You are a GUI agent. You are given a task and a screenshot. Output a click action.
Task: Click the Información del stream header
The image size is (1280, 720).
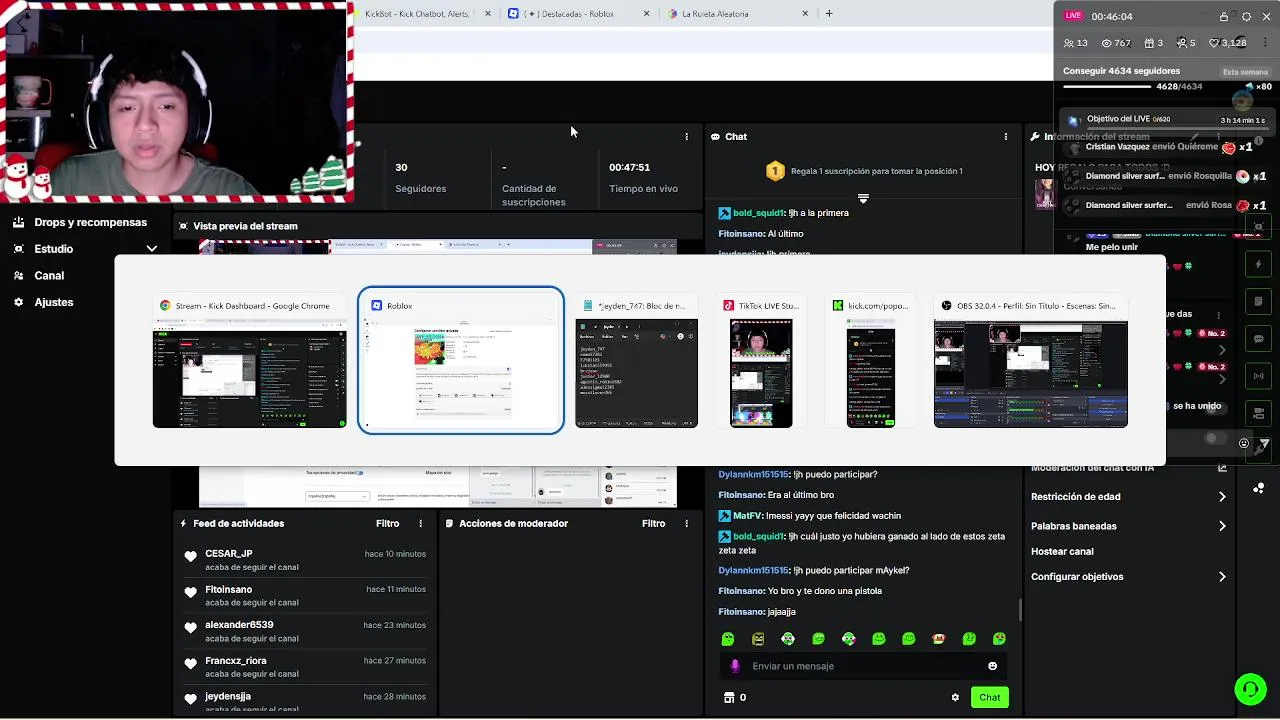tap(1096, 137)
